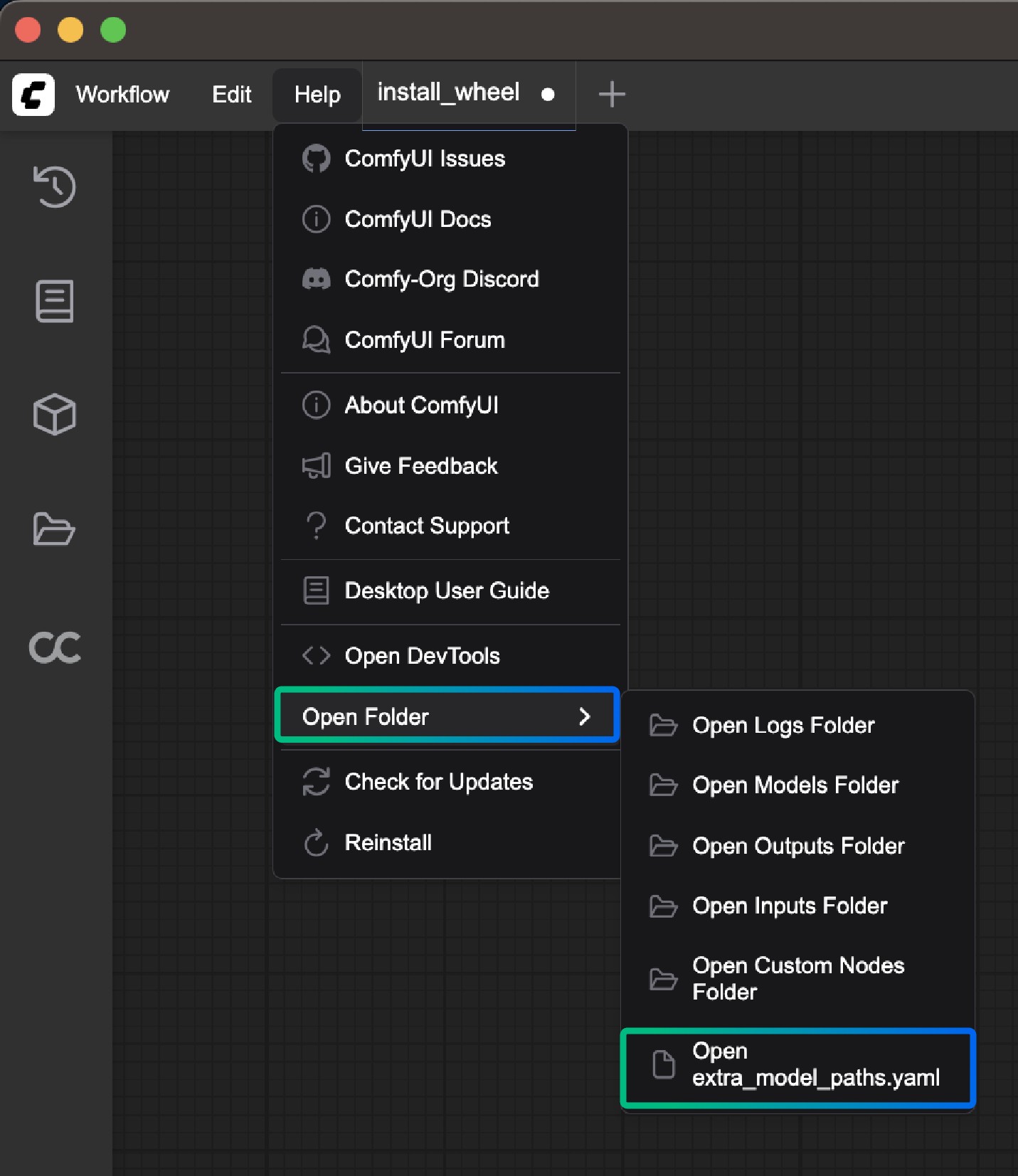Screen dimensions: 1018x1176
Task: Select Open Models Folder text
Action: [795, 785]
